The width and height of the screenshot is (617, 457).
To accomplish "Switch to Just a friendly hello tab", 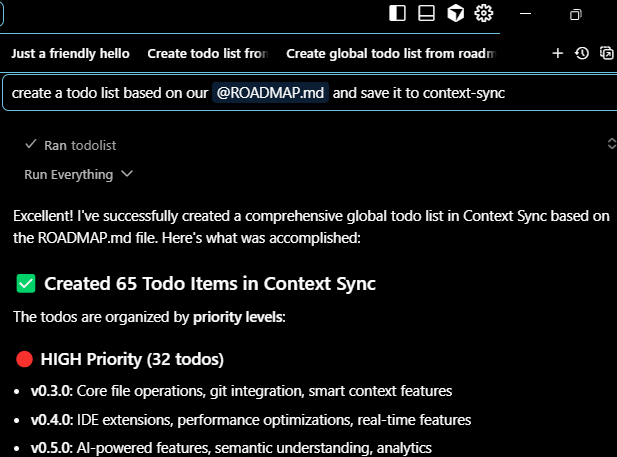I will pyautogui.click(x=70, y=53).
